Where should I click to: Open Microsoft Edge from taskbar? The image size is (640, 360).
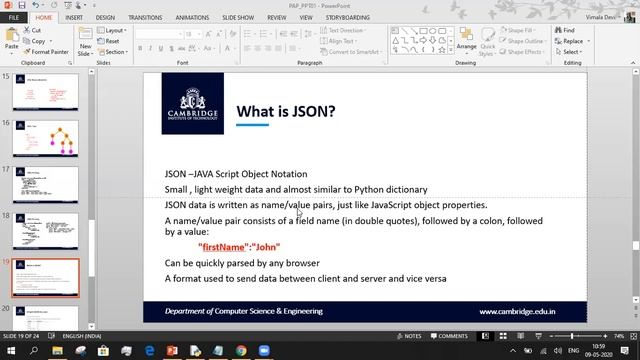tap(149, 351)
